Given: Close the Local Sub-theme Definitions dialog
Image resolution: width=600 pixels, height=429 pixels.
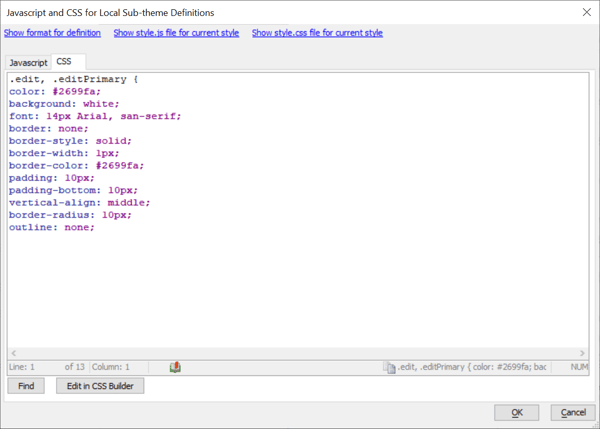Looking at the screenshot, I should [584, 12].
